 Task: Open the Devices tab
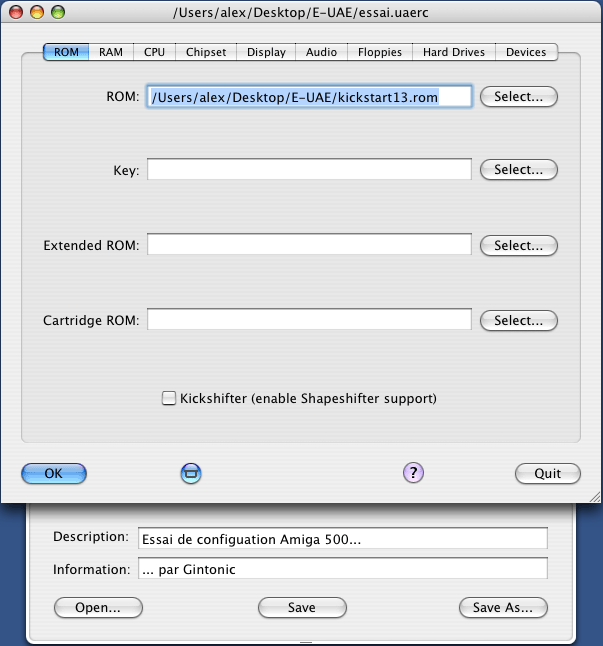click(x=526, y=52)
